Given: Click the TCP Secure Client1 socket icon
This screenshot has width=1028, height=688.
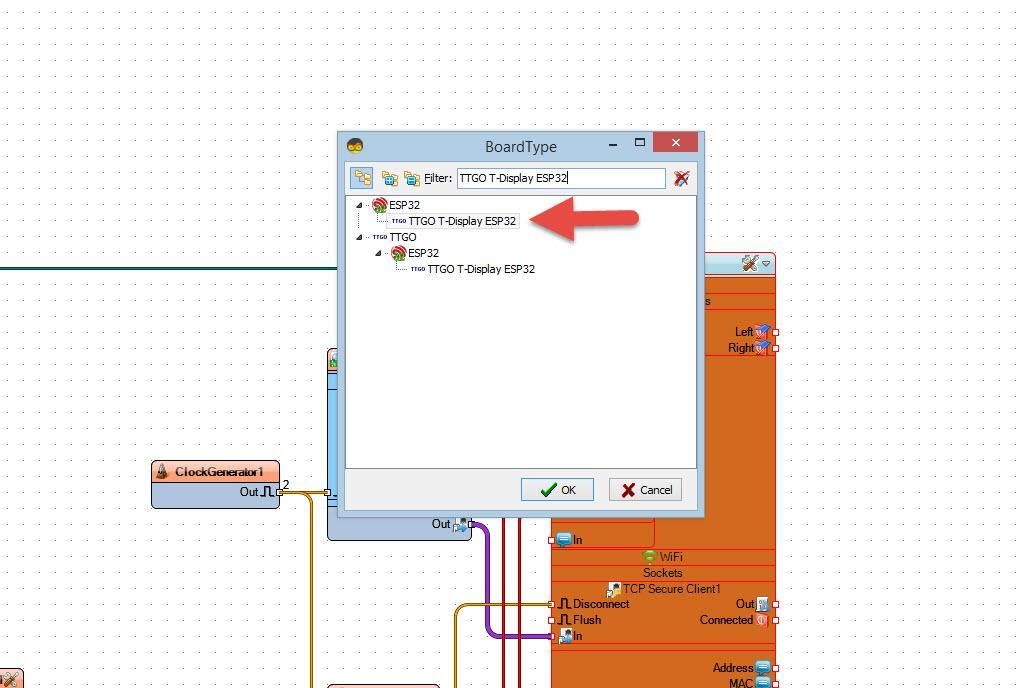Looking at the screenshot, I should [x=613, y=589].
